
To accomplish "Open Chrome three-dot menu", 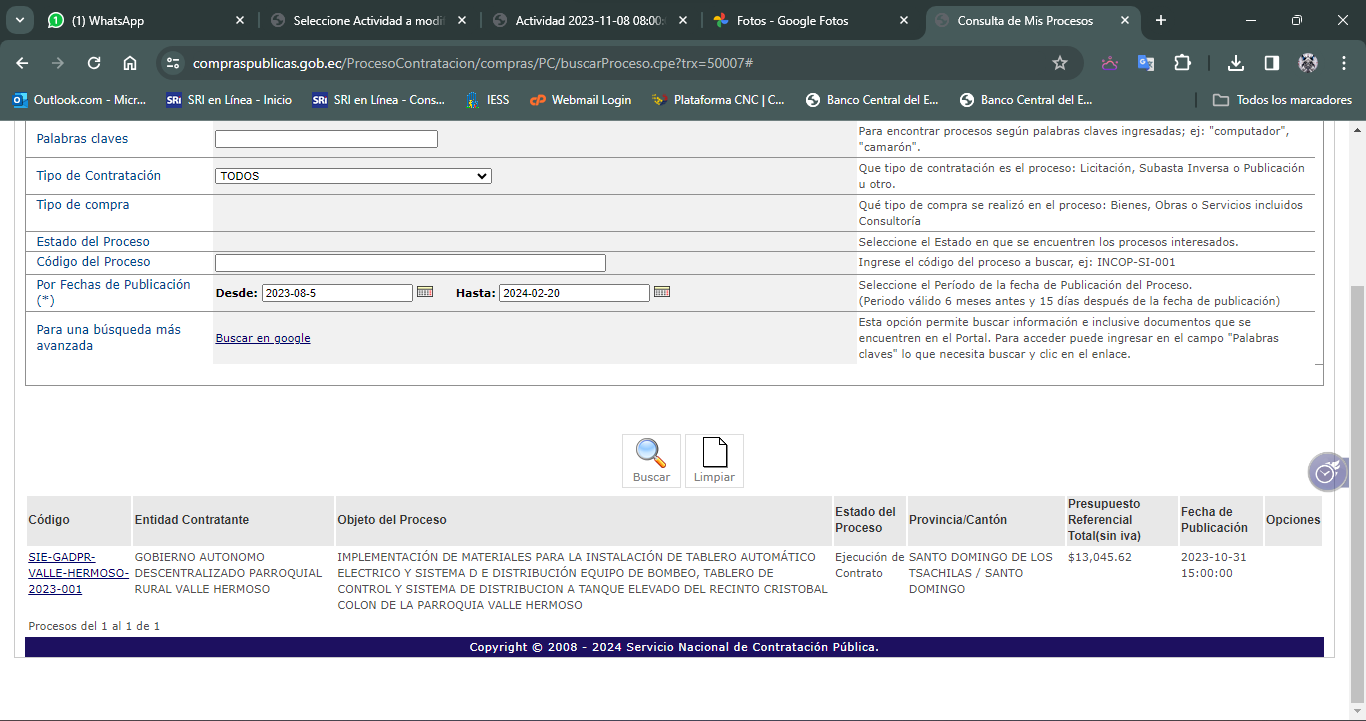I will 1344,63.
